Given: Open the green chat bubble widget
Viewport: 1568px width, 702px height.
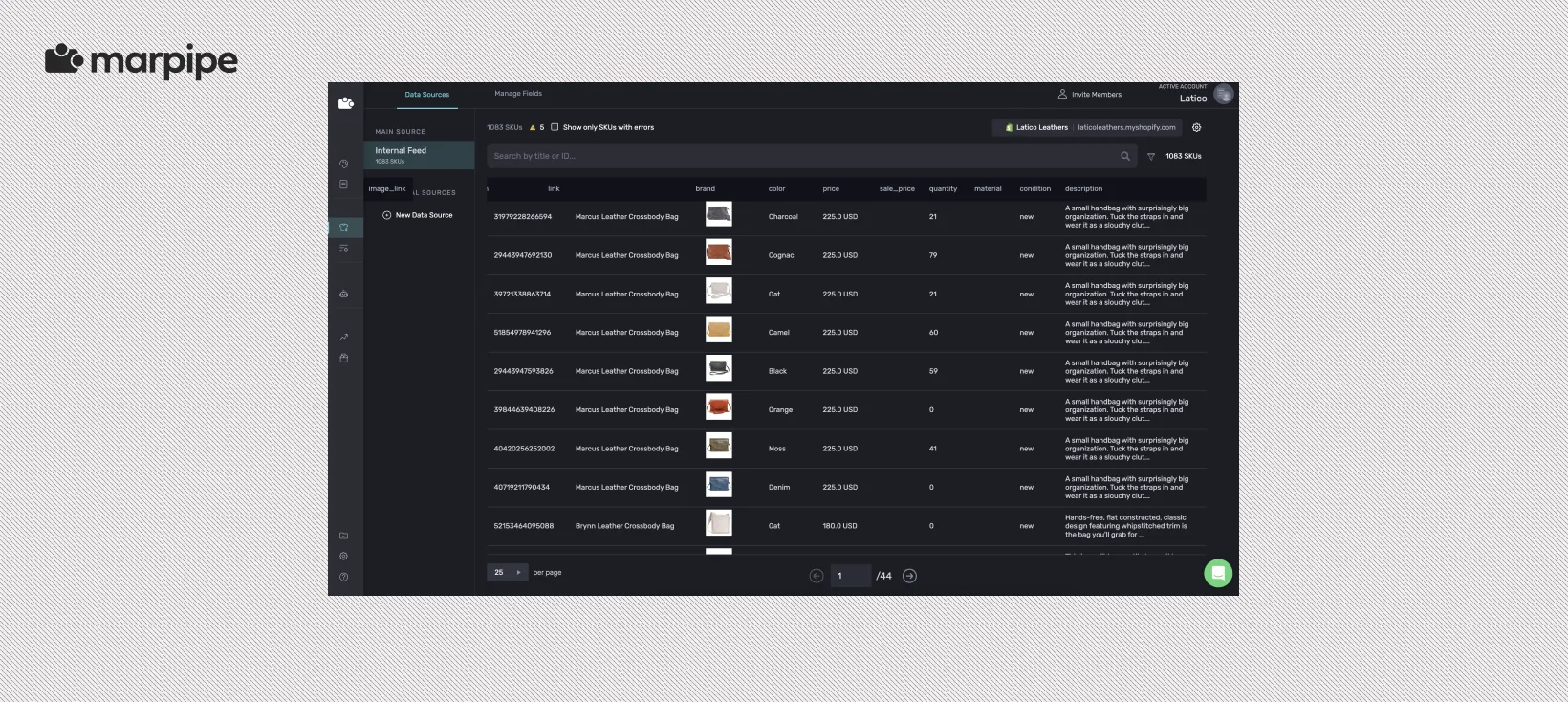Looking at the screenshot, I should click(x=1218, y=573).
